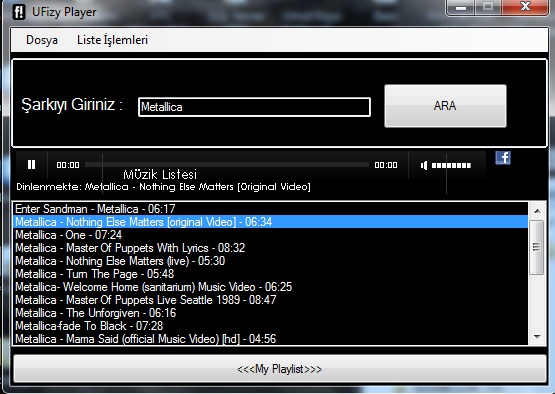Image resolution: width=555 pixels, height=394 pixels.
Task: Seek on the track progress bar
Action: pyautogui.click(x=227, y=165)
